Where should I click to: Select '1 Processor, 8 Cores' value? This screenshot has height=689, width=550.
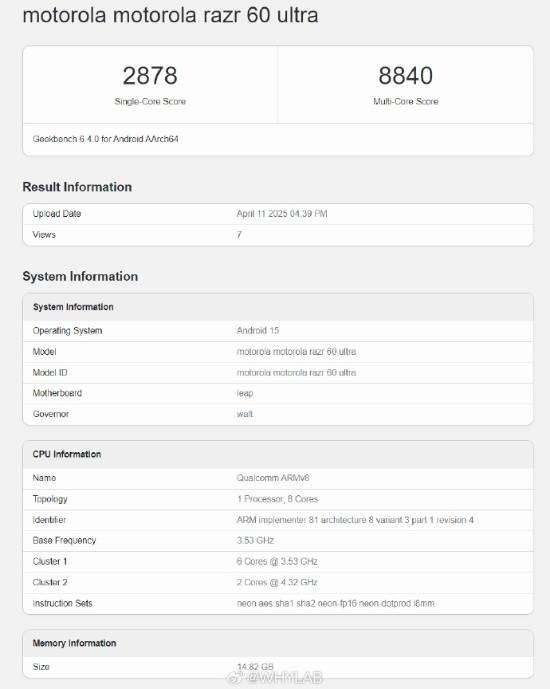click(x=277, y=499)
